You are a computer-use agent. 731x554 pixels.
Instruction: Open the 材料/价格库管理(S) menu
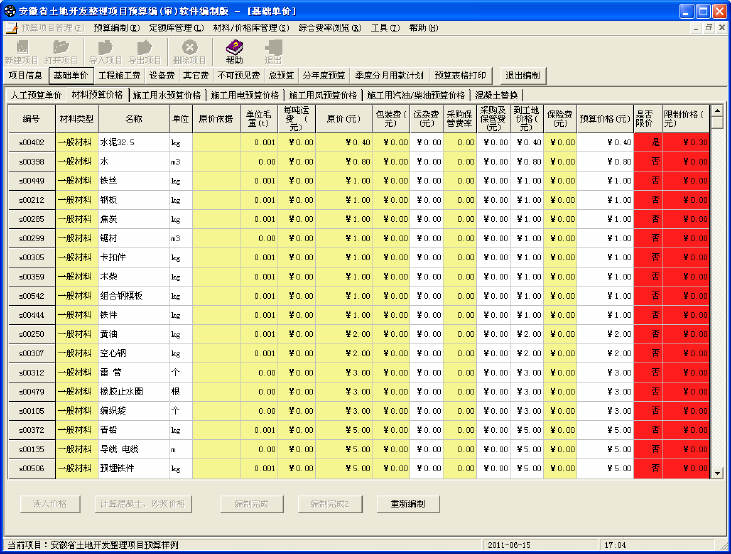(251, 28)
